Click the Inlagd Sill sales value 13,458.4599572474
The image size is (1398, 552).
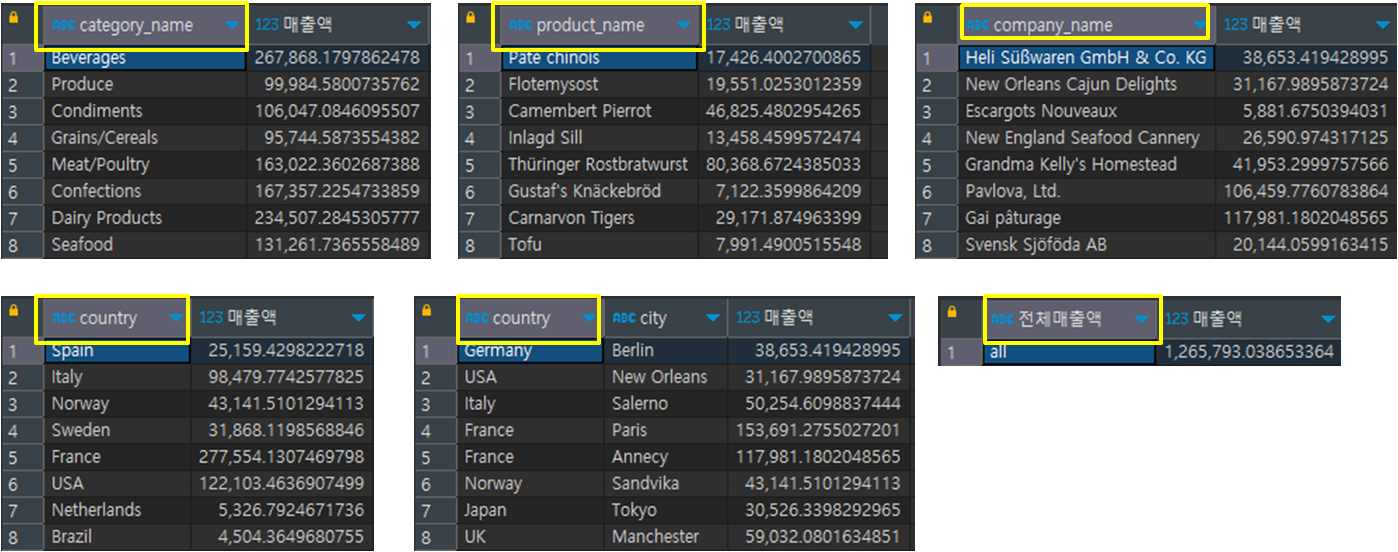pyautogui.click(x=784, y=138)
